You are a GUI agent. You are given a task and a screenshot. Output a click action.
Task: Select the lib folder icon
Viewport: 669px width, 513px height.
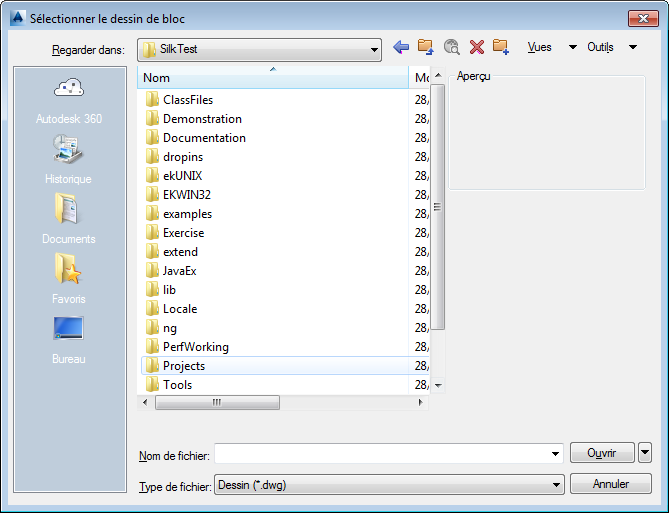point(152,289)
